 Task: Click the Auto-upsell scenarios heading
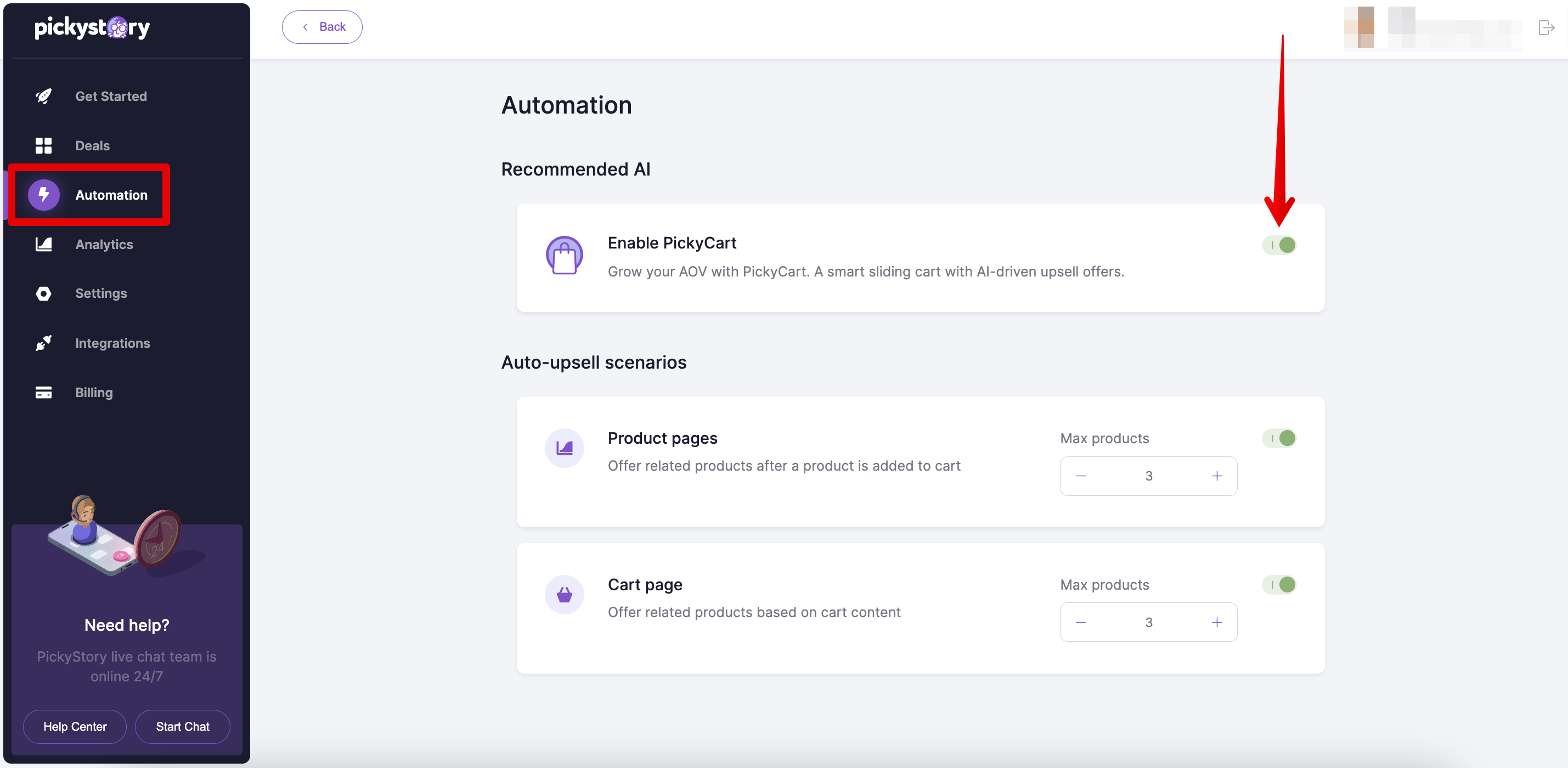(594, 362)
